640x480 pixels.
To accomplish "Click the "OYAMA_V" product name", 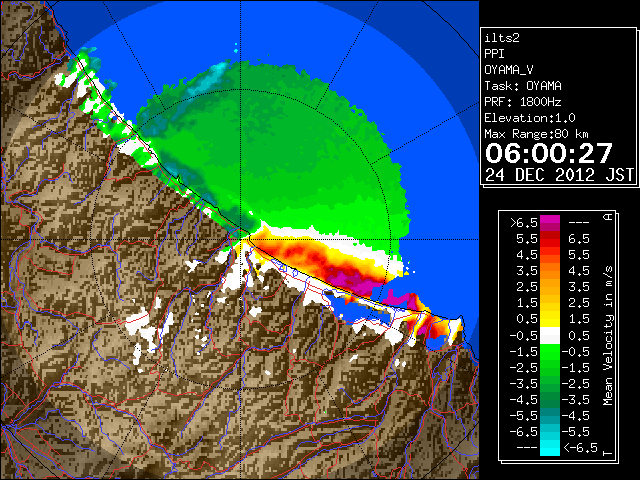I will click(x=509, y=70).
